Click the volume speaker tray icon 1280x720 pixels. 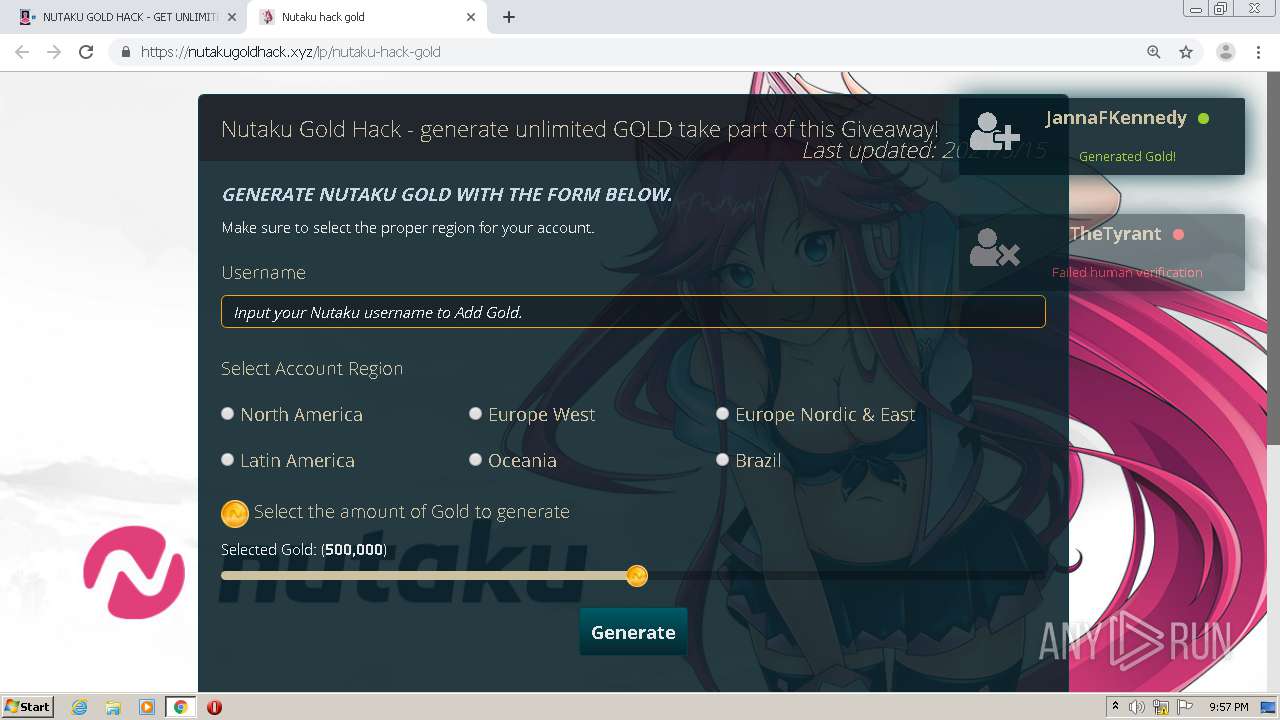click(x=1137, y=707)
